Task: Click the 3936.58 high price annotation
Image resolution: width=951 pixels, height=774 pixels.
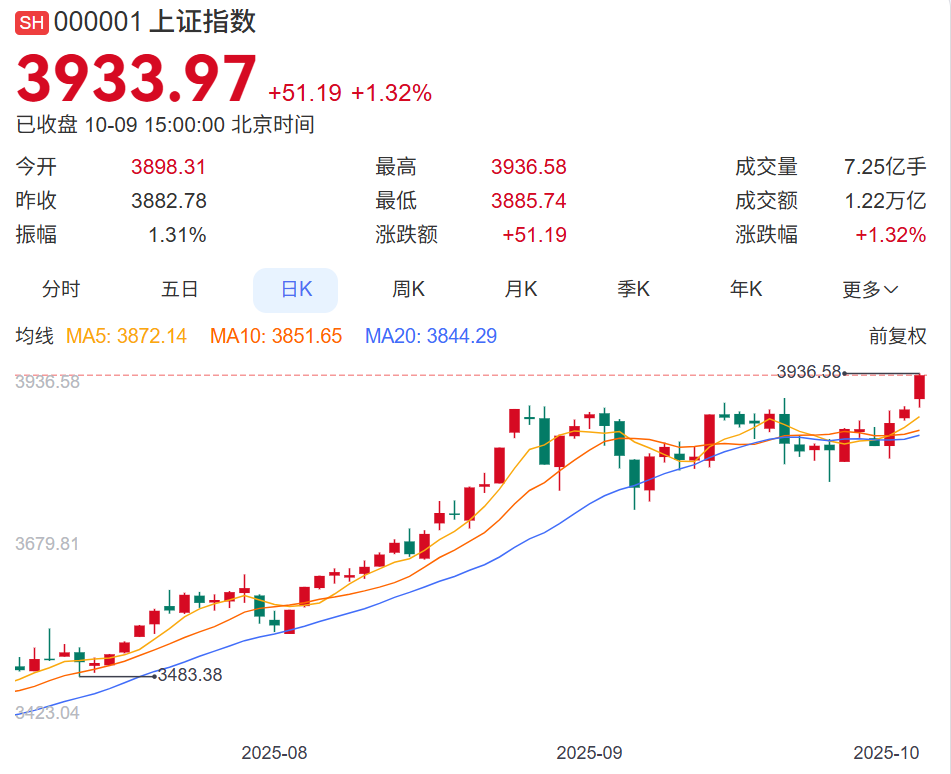Action: tap(809, 372)
